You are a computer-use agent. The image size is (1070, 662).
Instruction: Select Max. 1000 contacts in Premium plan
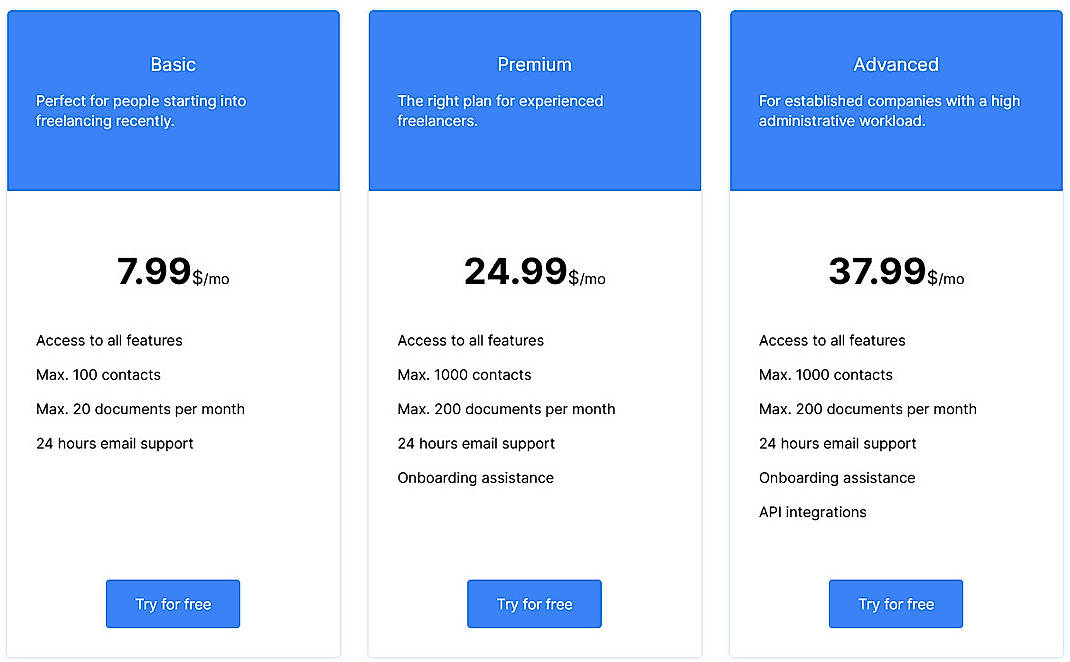point(465,375)
